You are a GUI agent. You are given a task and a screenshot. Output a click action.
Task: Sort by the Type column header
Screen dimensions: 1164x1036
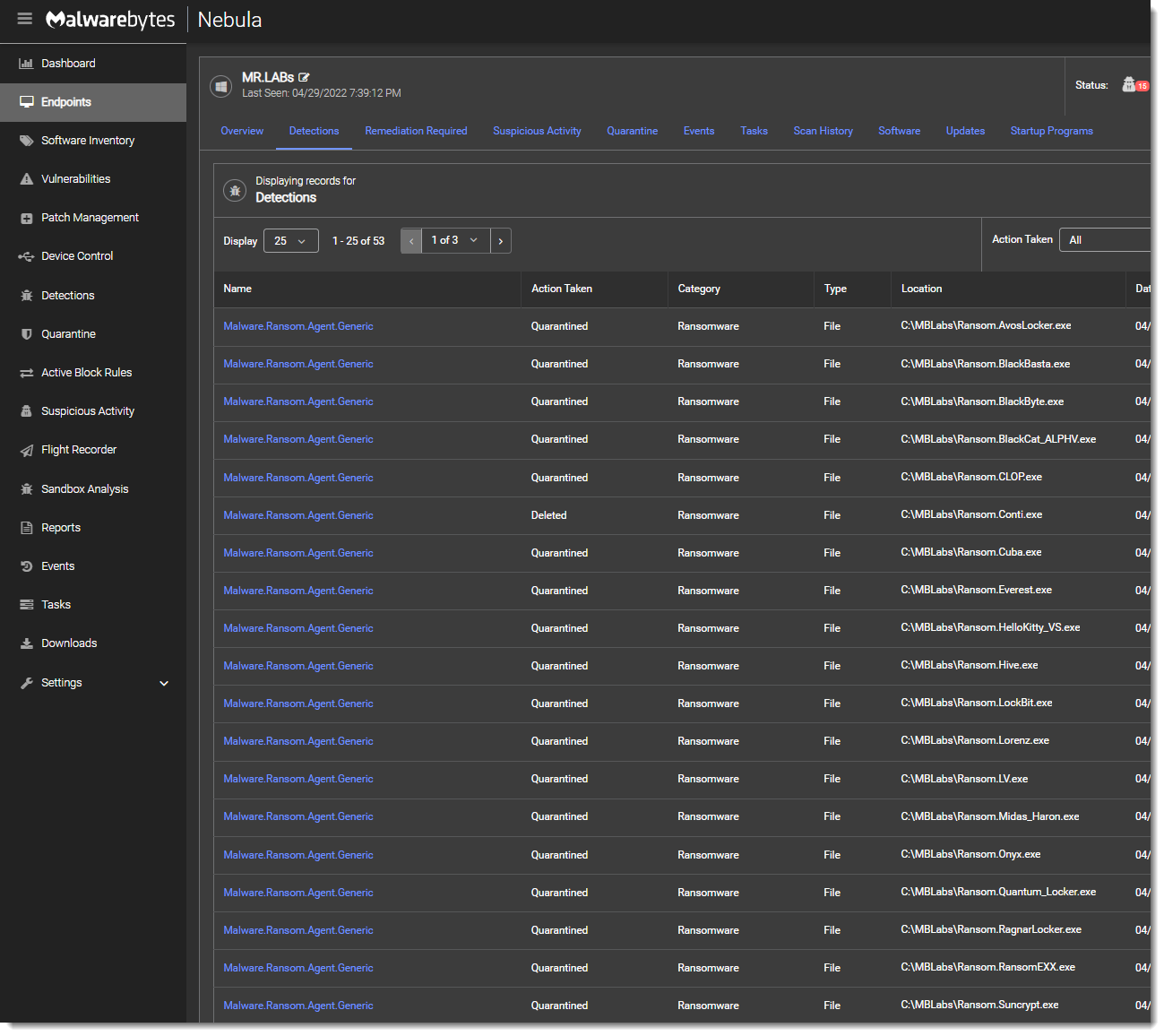[x=835, y=289]
